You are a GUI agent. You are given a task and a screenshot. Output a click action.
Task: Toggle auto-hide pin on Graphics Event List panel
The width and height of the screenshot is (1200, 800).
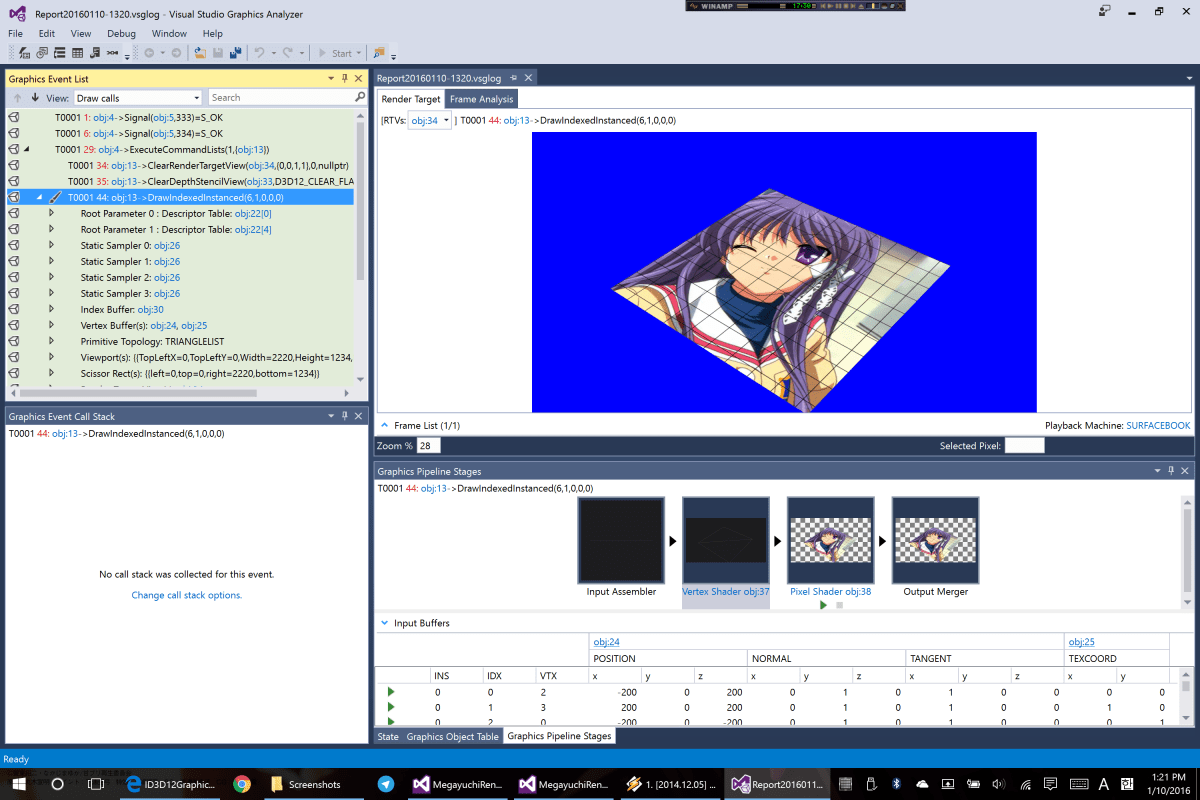345,78
